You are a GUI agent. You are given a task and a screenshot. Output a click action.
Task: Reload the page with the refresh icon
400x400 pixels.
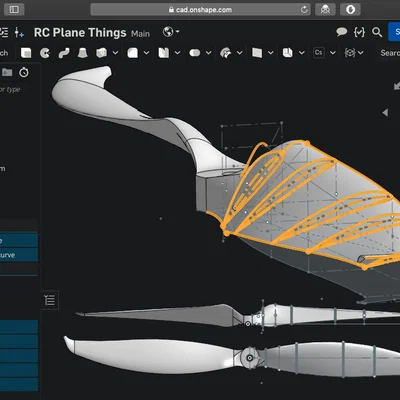(x=304, y=9)
